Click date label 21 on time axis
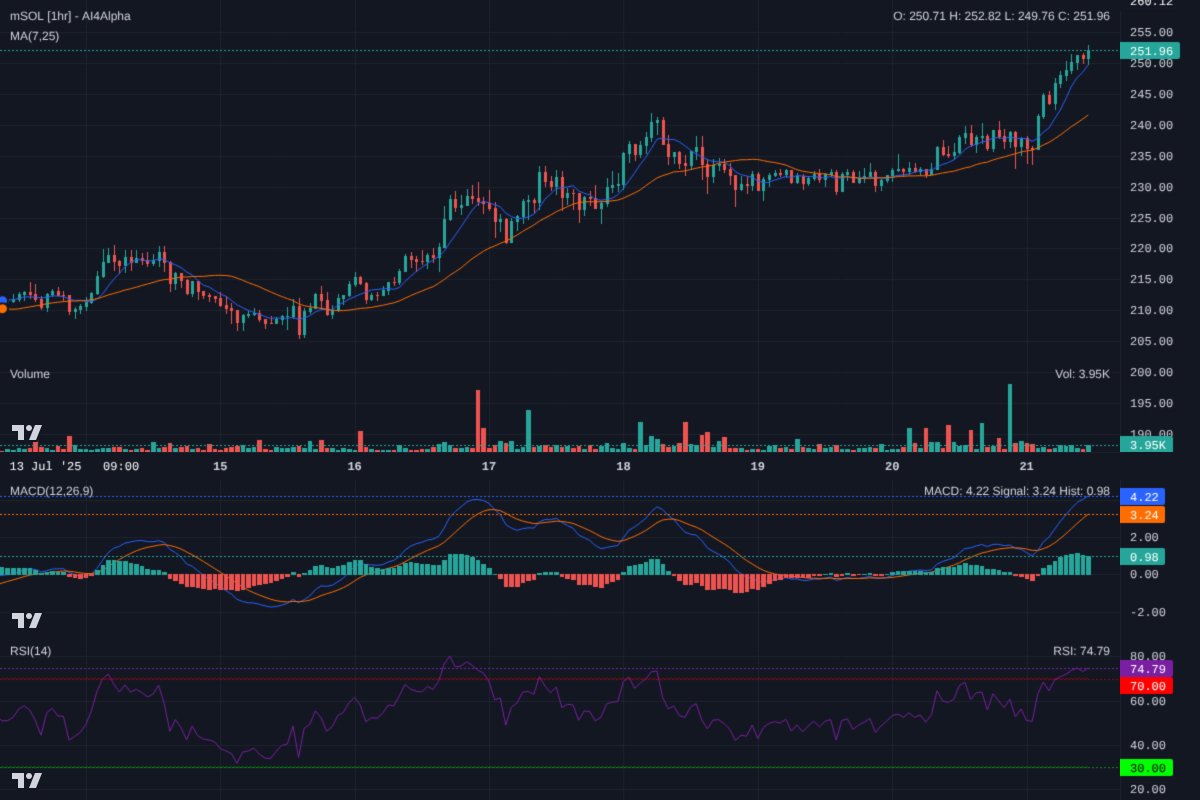This screenshot has height=800, width=1200. (1027, 467)
